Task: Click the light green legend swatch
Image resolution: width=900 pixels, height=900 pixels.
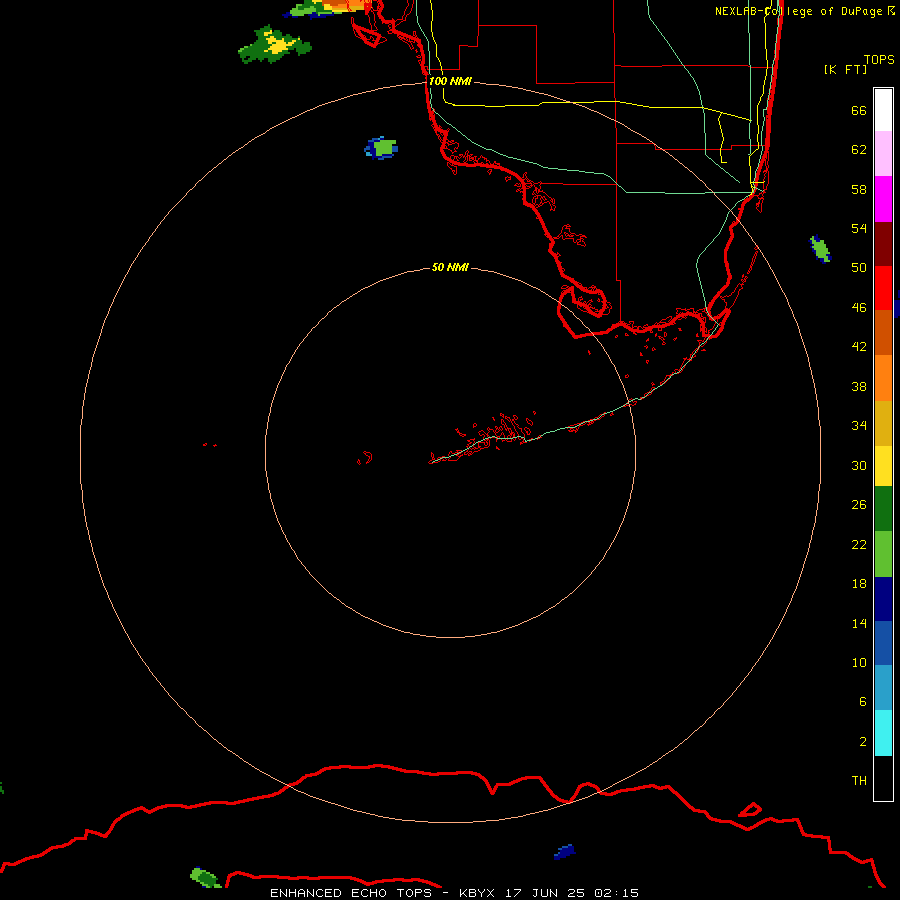Action: (883, 554)
